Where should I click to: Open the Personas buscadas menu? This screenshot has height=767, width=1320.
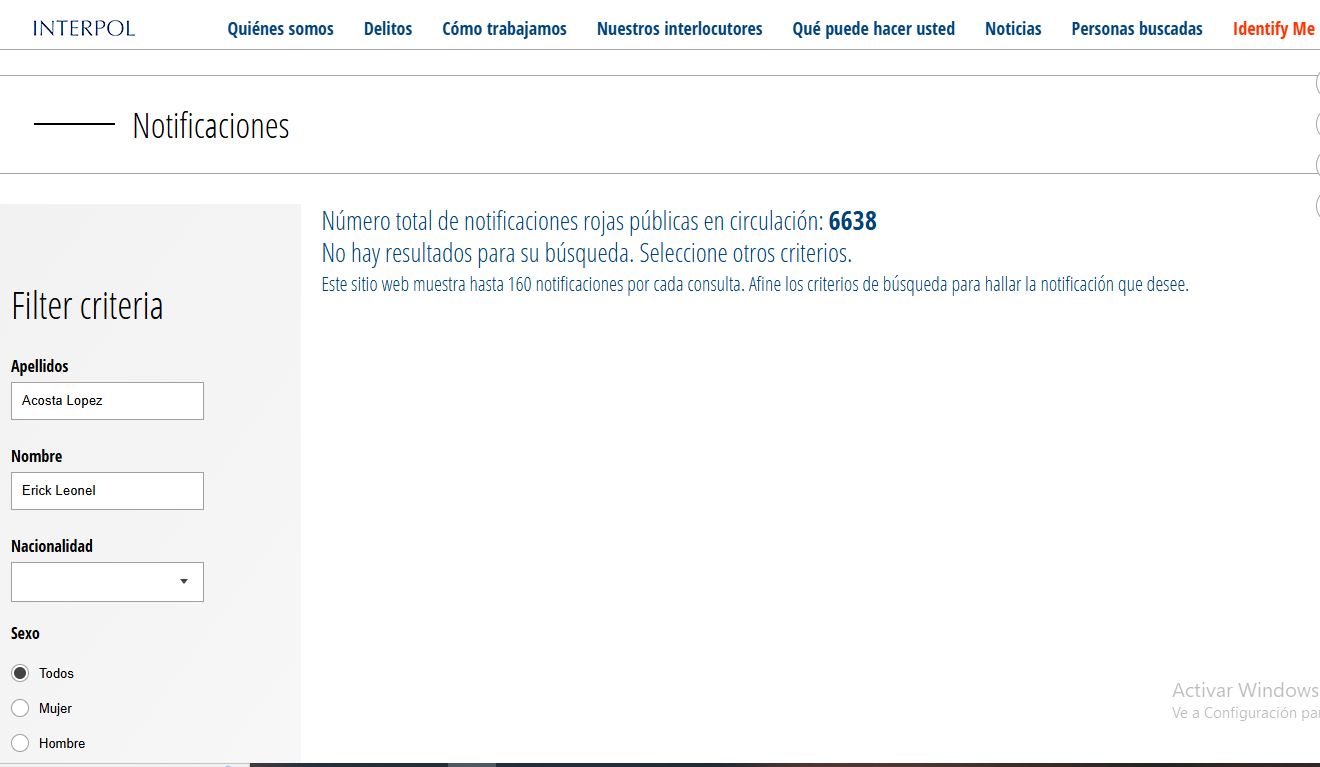click(1137, 29)
